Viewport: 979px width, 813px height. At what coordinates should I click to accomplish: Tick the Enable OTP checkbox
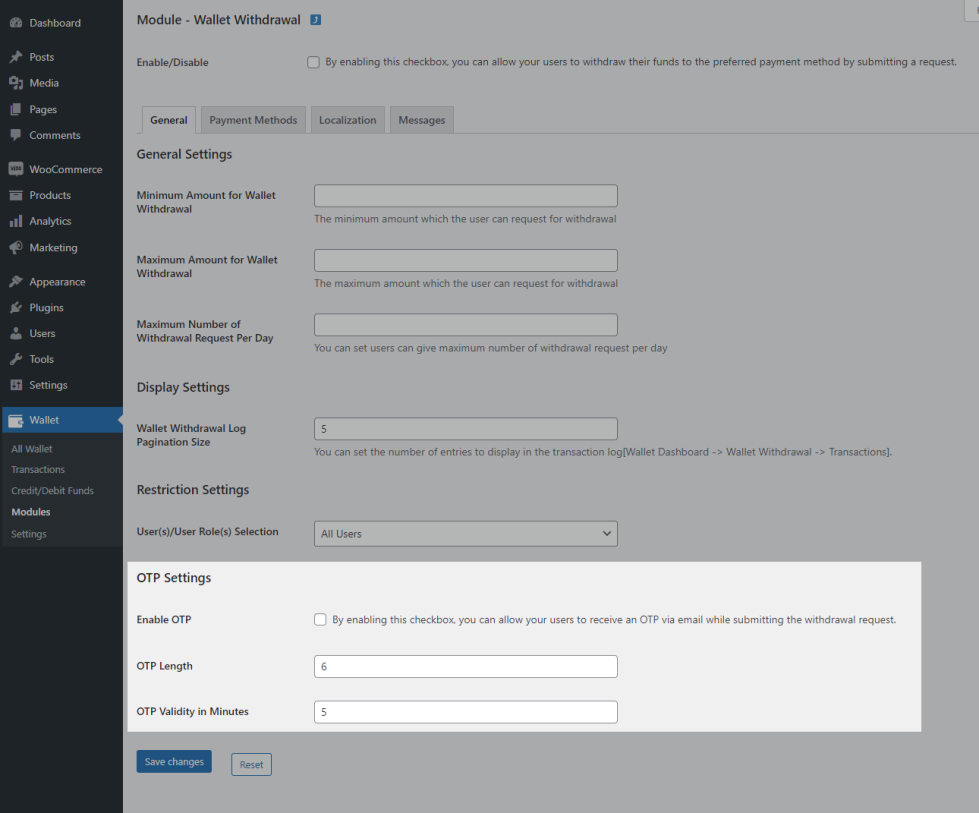(x=320, y=620)
